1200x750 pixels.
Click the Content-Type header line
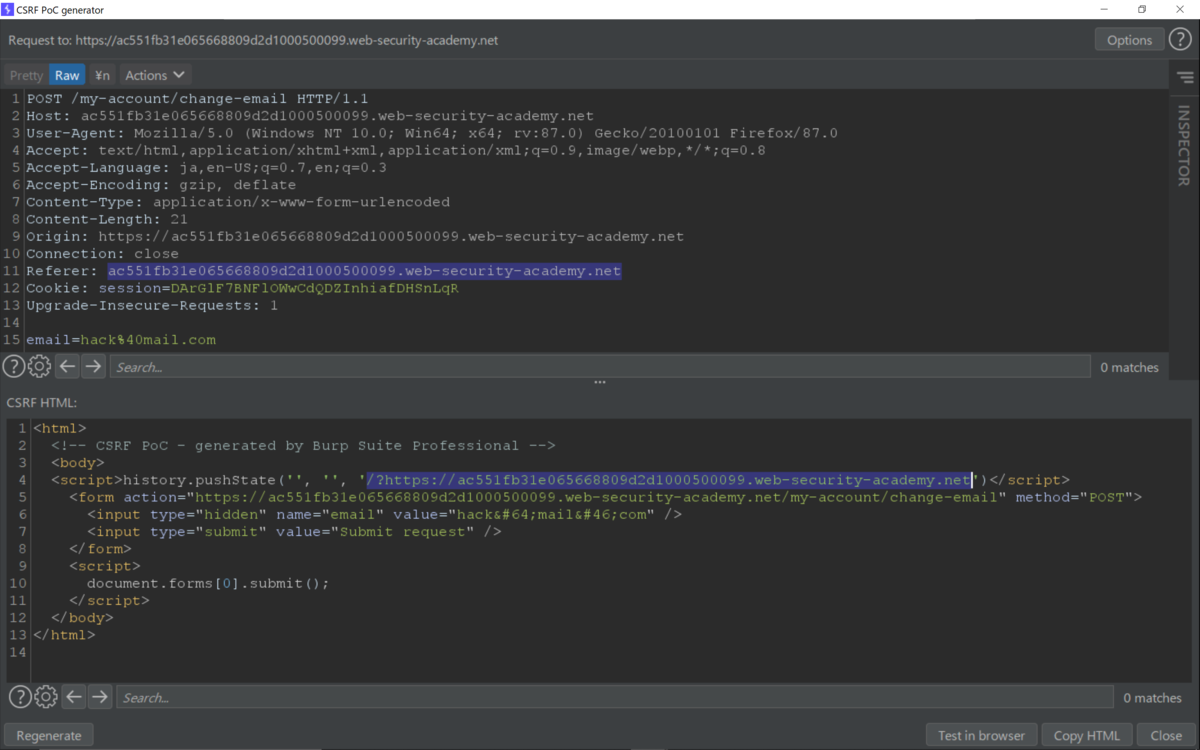(x=238, y=202)
